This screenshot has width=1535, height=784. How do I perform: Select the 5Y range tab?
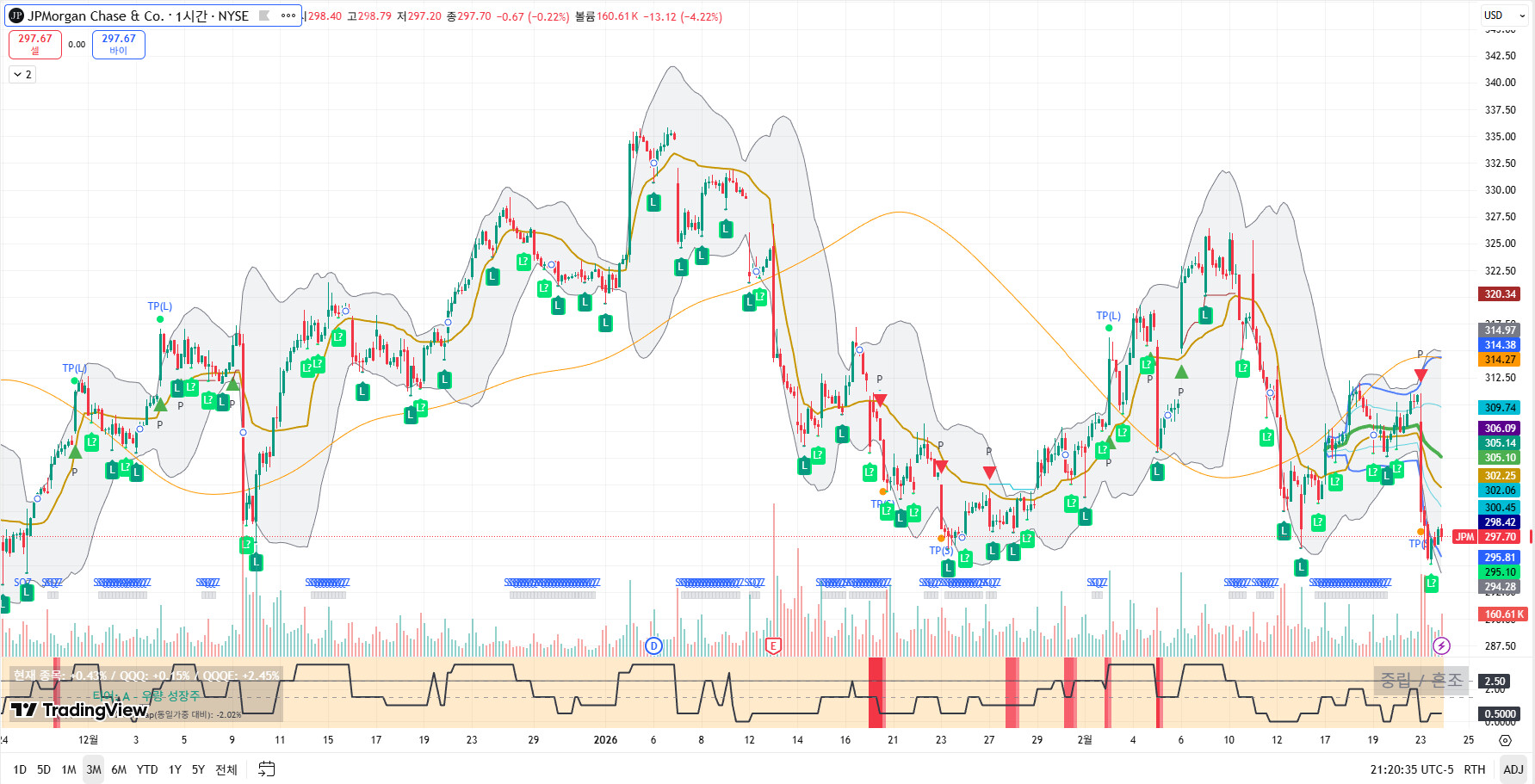198,769
